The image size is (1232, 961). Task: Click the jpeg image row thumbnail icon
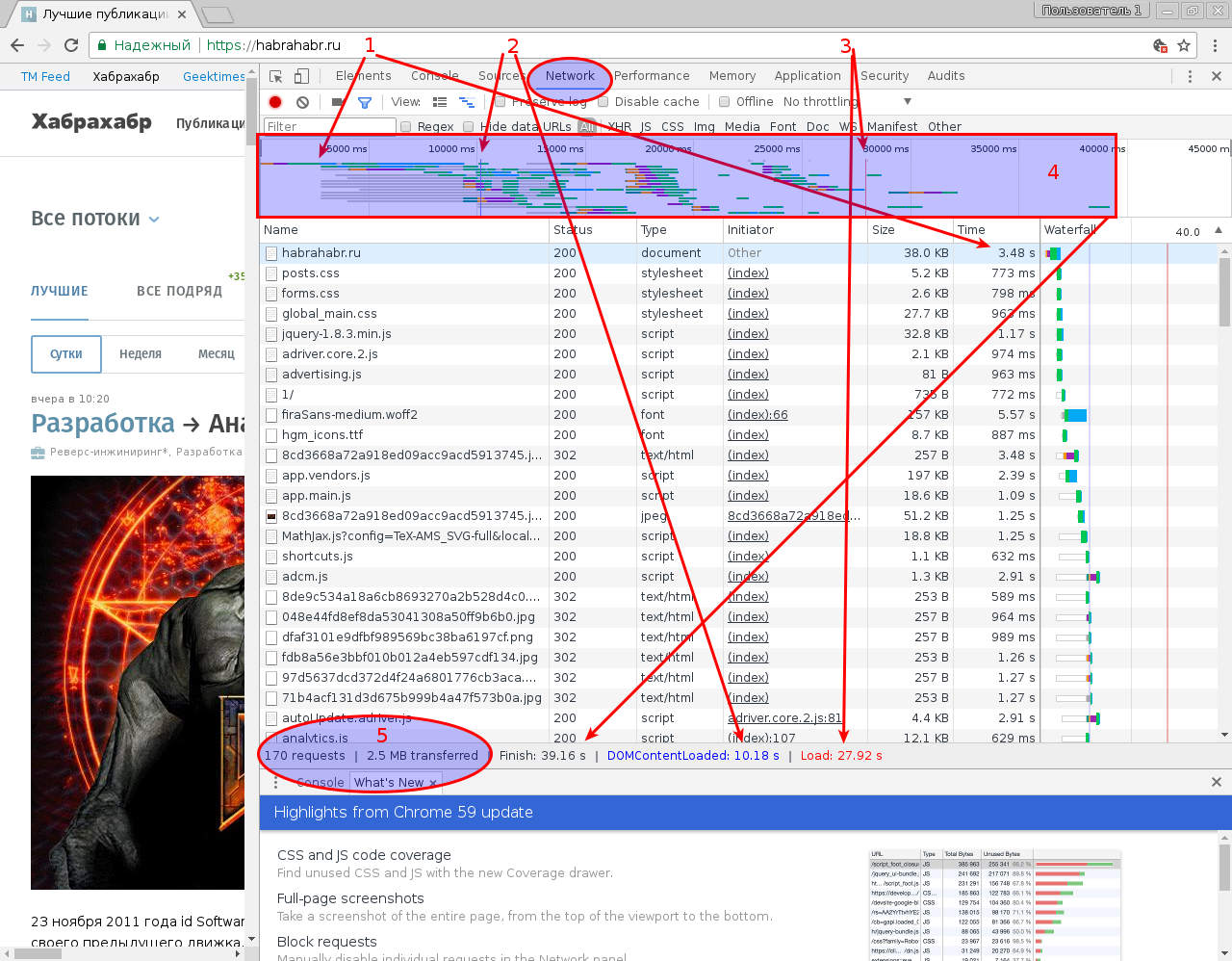(x=271, y=516)
